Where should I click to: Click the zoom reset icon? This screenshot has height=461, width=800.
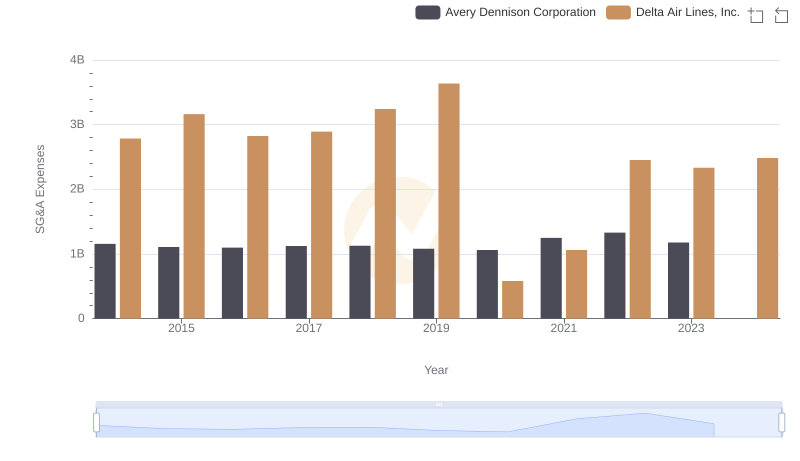[781, 15]
